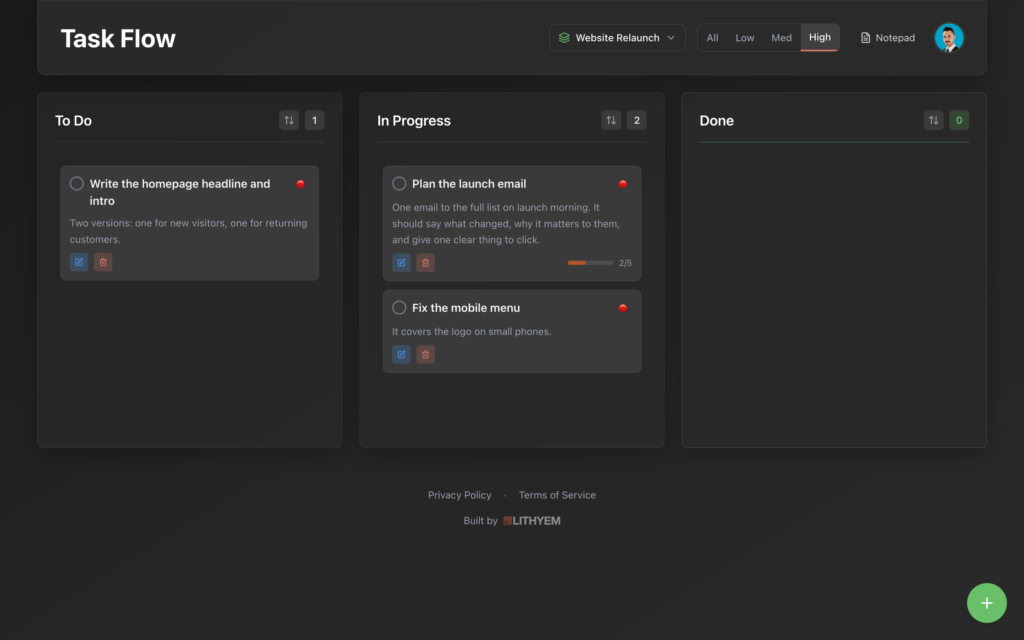The height and width of the screenshot is (640, 1024).
Task: Open the Terms of Service link
Action: click(x=557, y=495)
